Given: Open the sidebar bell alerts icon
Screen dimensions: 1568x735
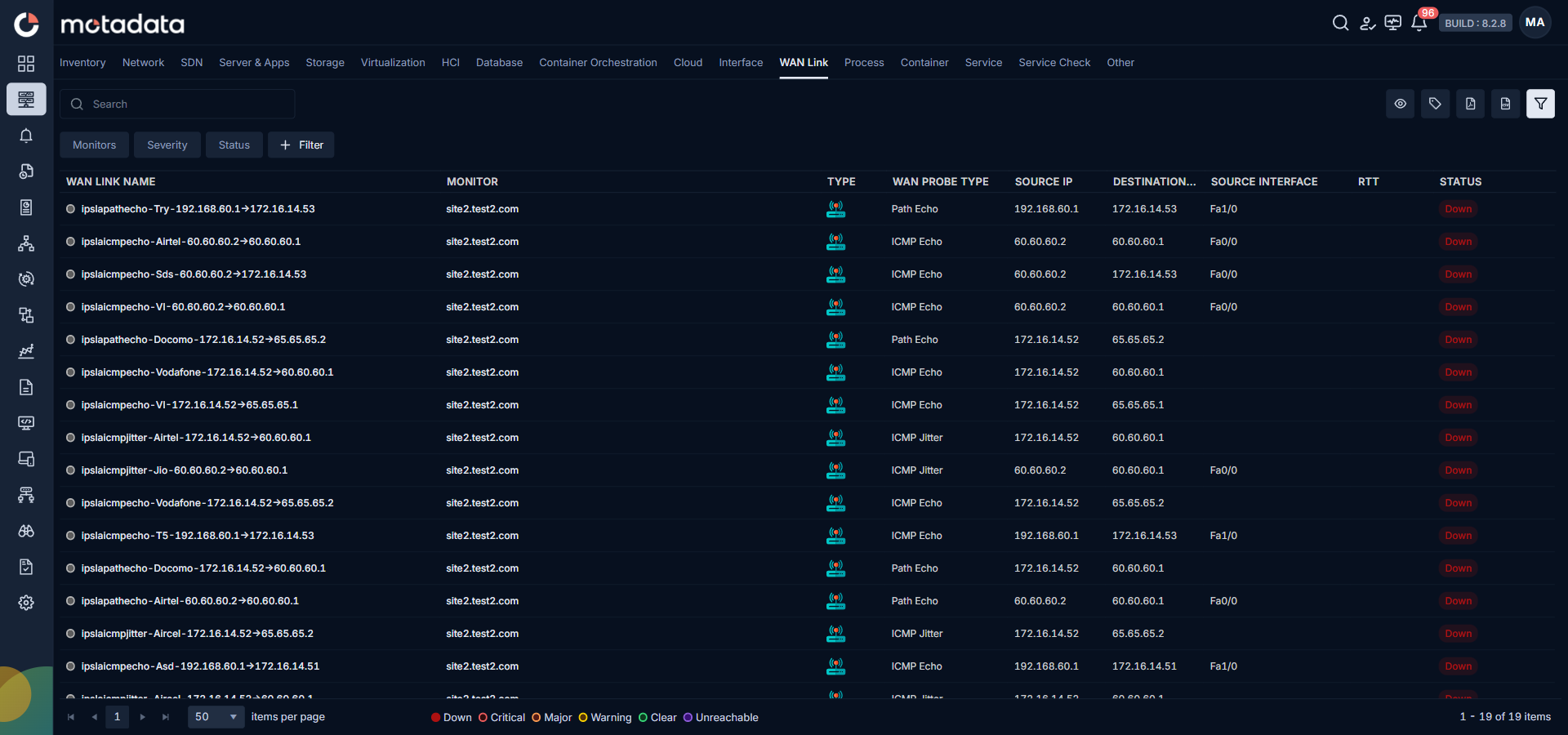Looking at the screenshot, I should (x=26, y=136).
